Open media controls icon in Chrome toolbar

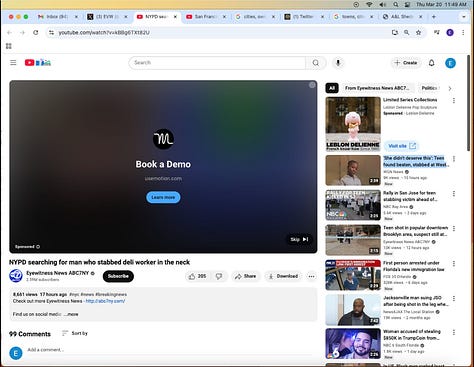click(437, 32)
